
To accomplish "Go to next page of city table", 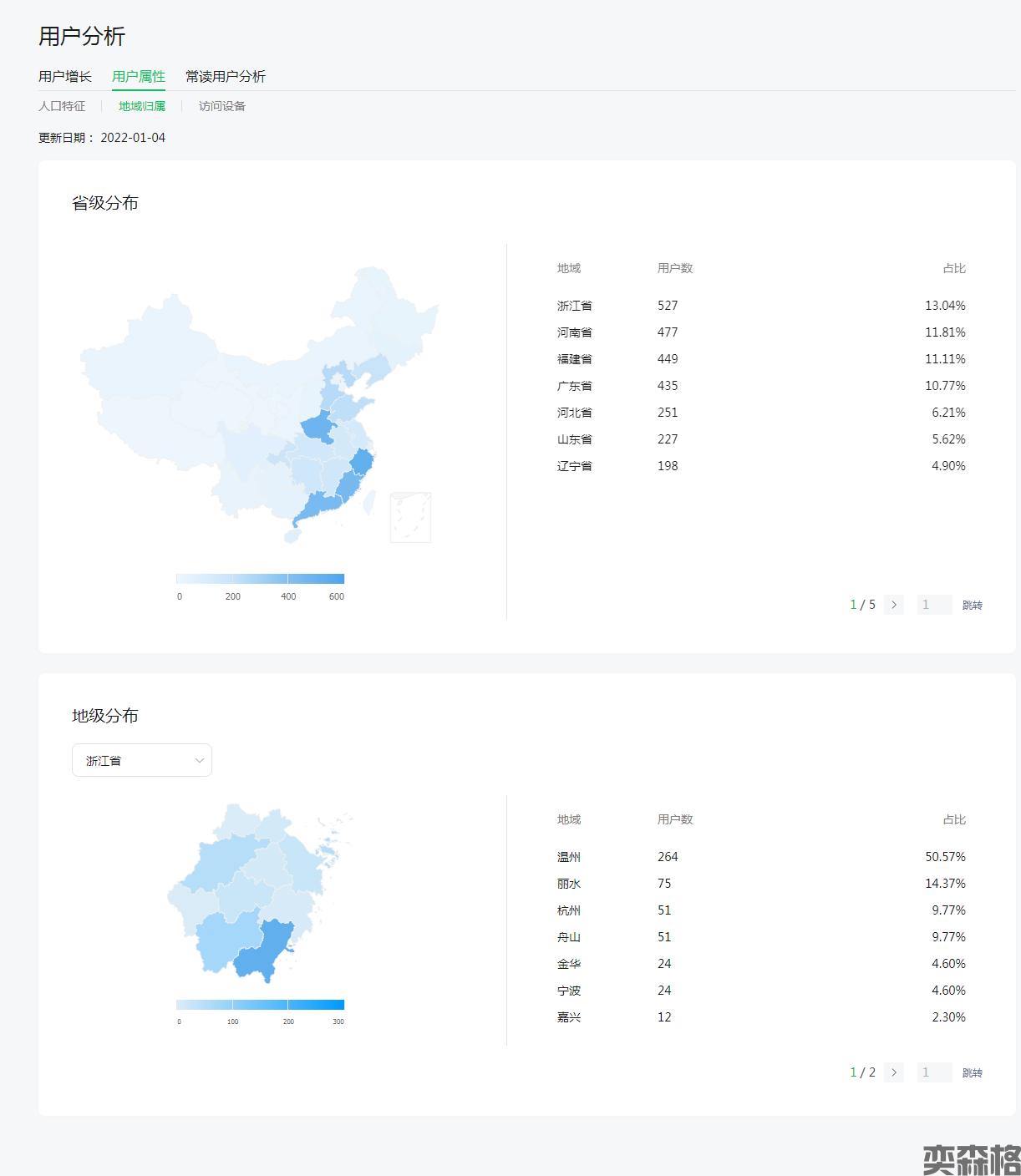I will (894, 1072).
